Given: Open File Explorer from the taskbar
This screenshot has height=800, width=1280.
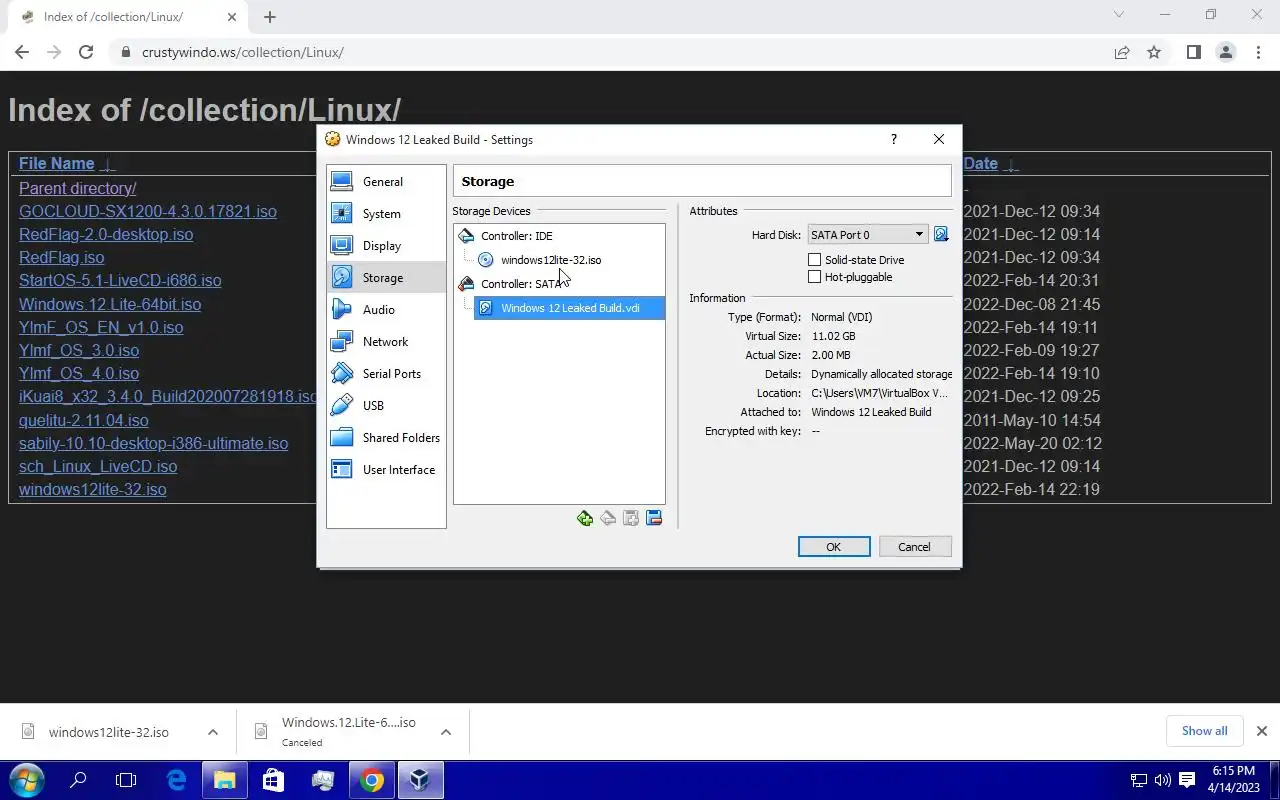Looking at the screenshot, I should click(225, 780).
